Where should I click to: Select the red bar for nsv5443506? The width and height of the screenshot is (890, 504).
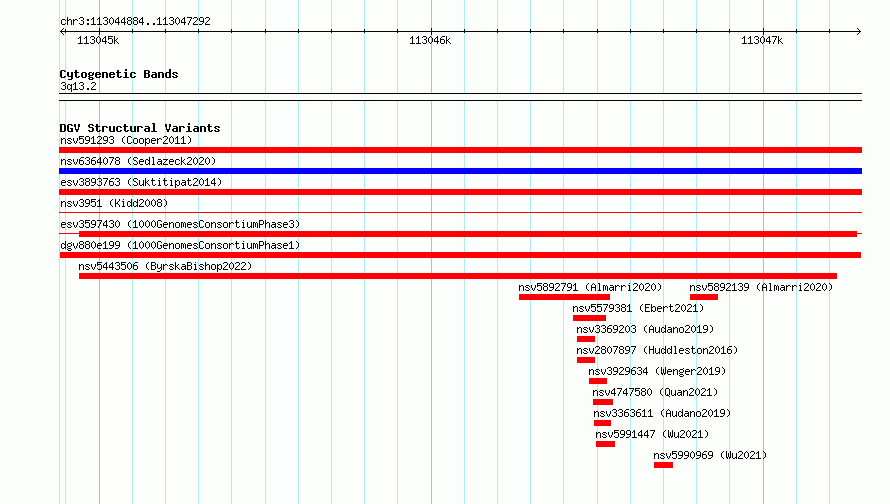click(x=457, y=276)
